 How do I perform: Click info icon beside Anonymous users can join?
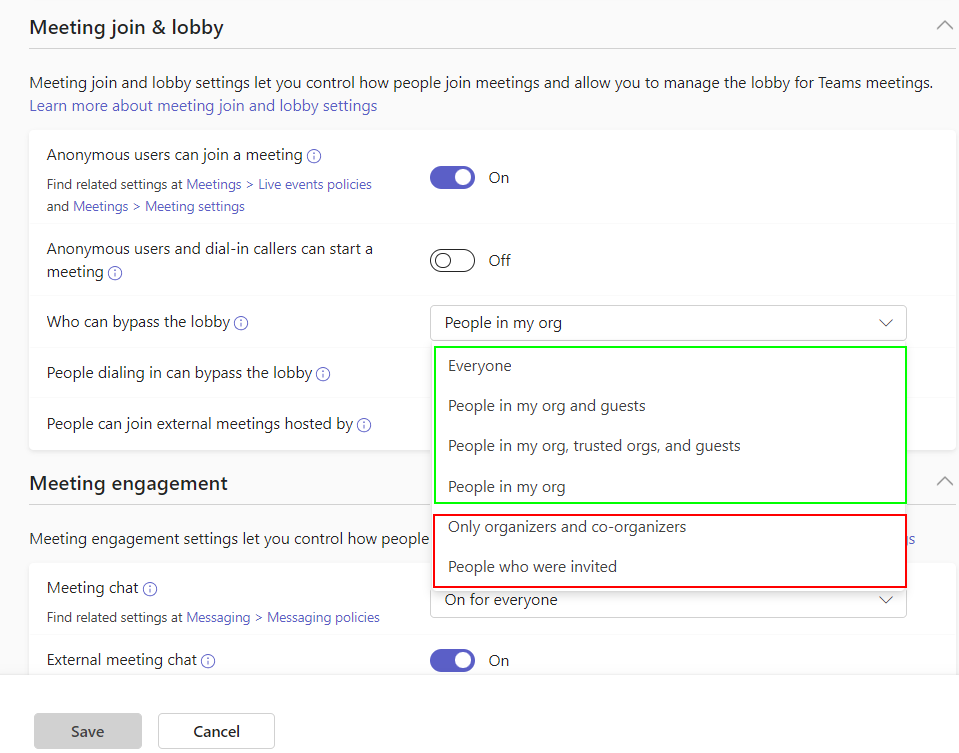[314, 156]
